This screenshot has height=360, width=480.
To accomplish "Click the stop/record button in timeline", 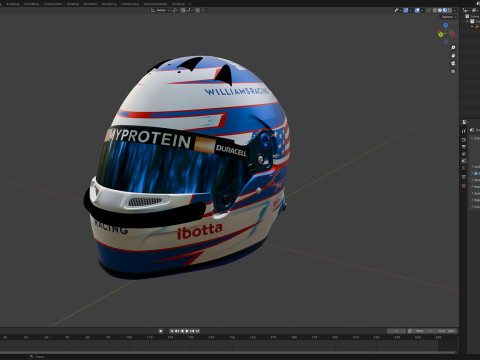I will pyautogui.click(x=161, y=331).
